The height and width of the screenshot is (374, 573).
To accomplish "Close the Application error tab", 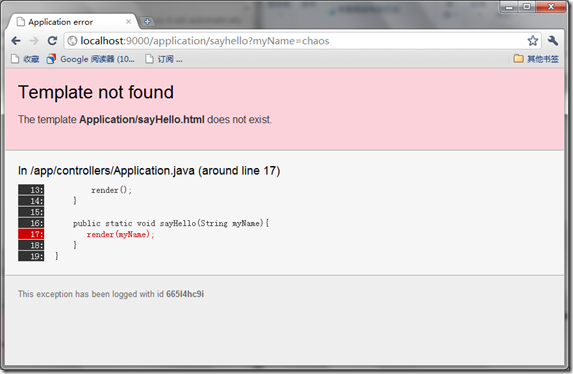I will click(128, 22).
